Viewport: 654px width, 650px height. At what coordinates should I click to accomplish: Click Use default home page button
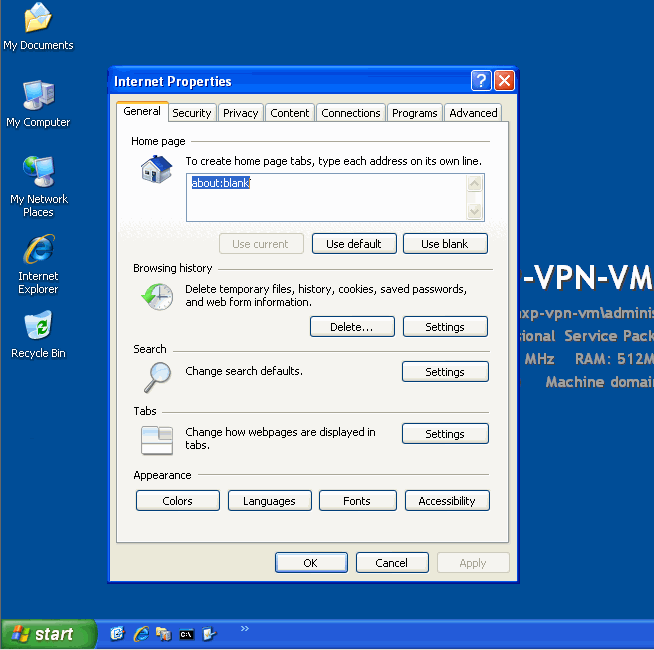(x=354, y=244)
